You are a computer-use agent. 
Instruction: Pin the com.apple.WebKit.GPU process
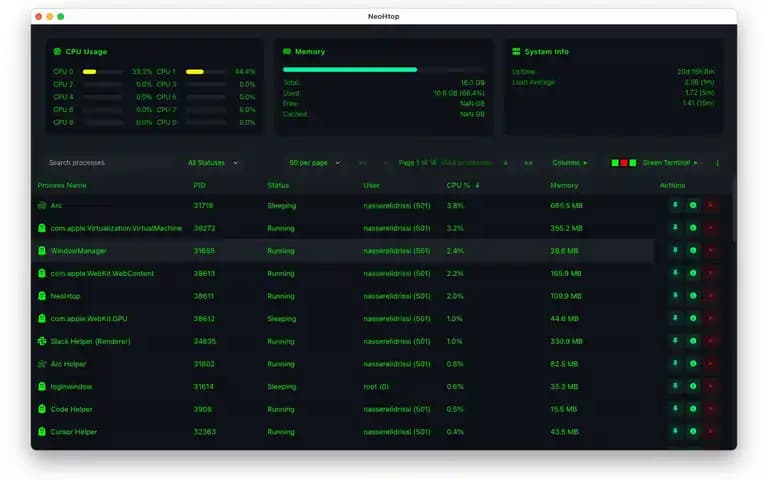(675, 318)
